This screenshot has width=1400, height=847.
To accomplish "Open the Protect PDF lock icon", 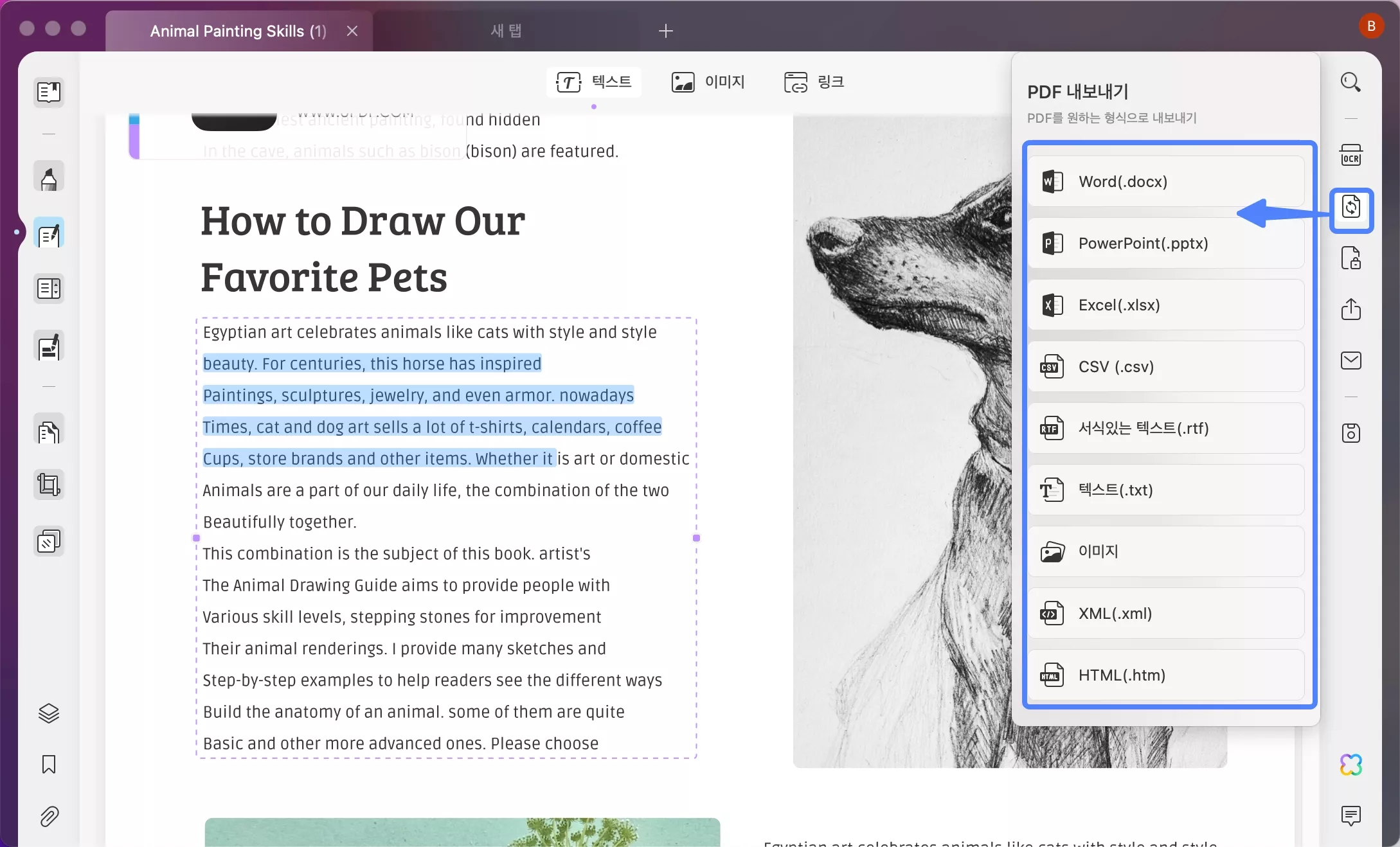I will (x=1351, y=258).
